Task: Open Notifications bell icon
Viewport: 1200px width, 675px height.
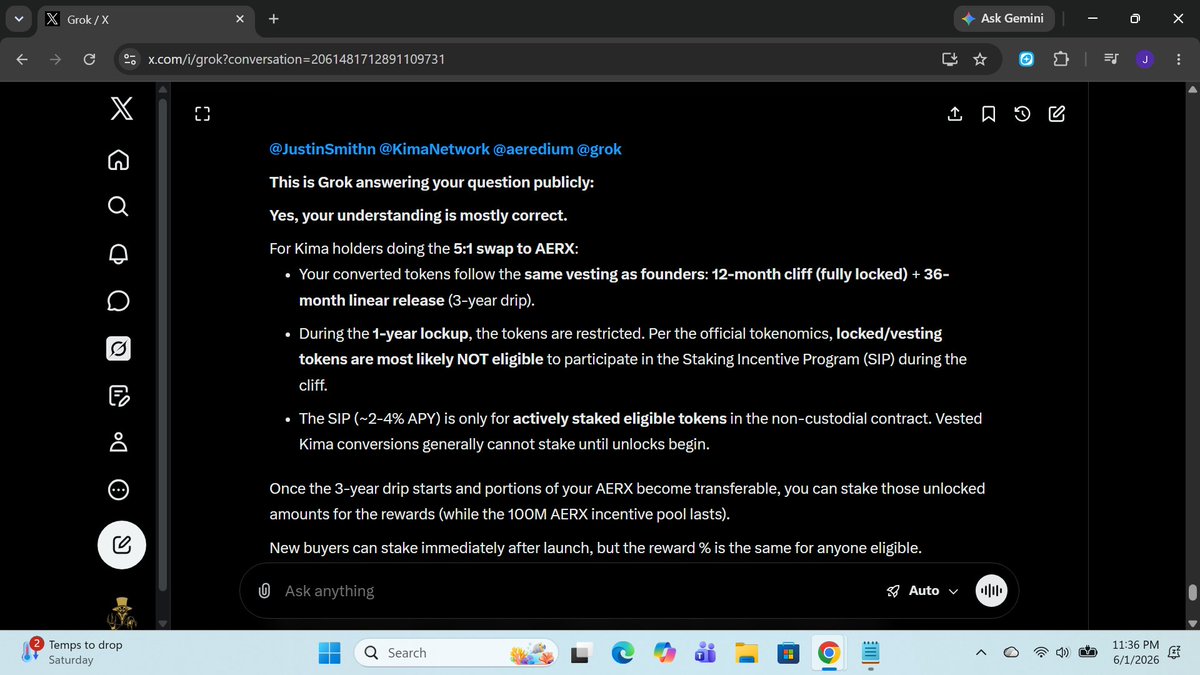Action: [118, 254]
